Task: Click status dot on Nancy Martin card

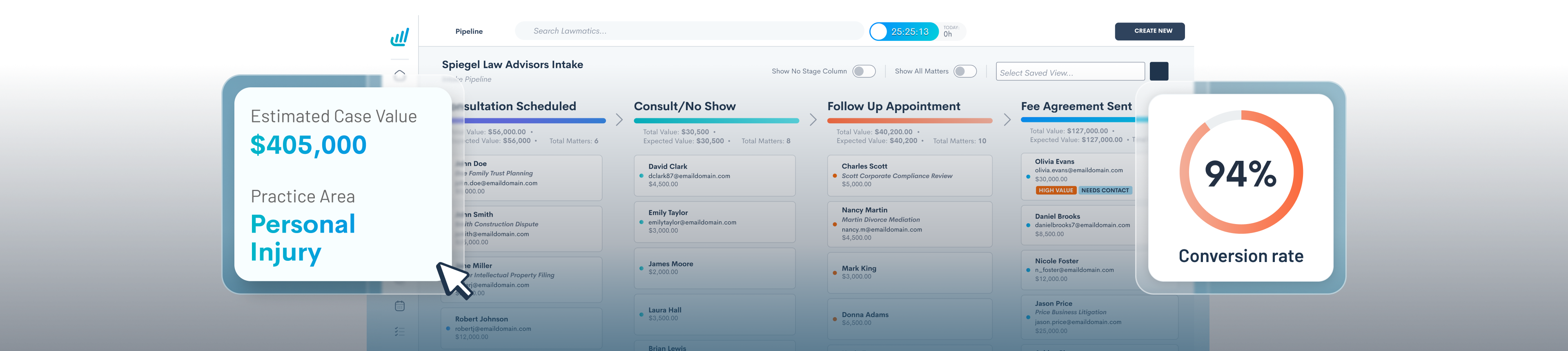Action: coord(835,224)
